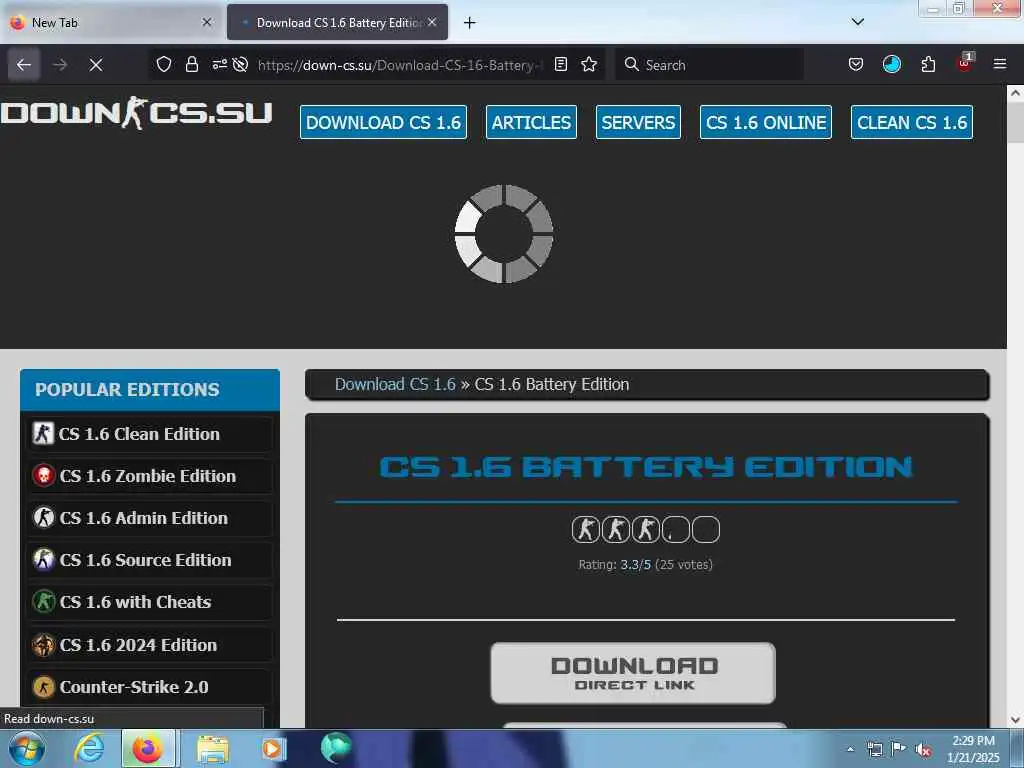Rate two stars using the second rating icon
This screenshot has width=1024, height=768.
(615, 530)
